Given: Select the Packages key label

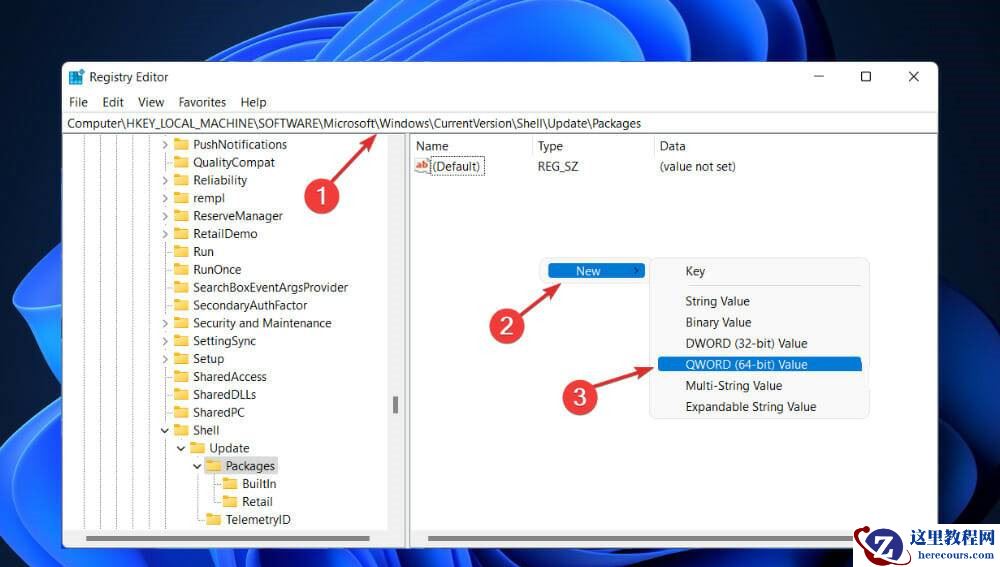Looking at the screenshot, I should [x=250, y=466].
